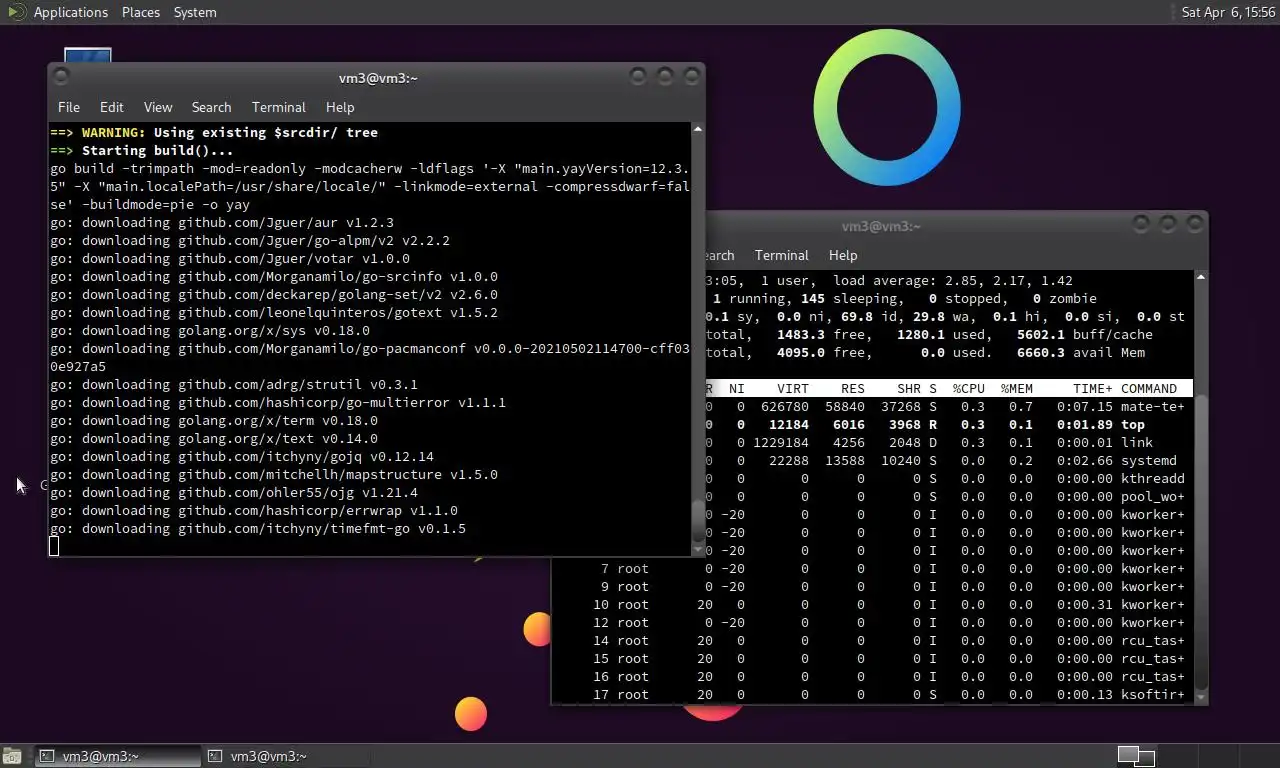Screen dimensions: 1280x768
Task: Click the distro logo icon beside Applications
Action: click(16, 12)
